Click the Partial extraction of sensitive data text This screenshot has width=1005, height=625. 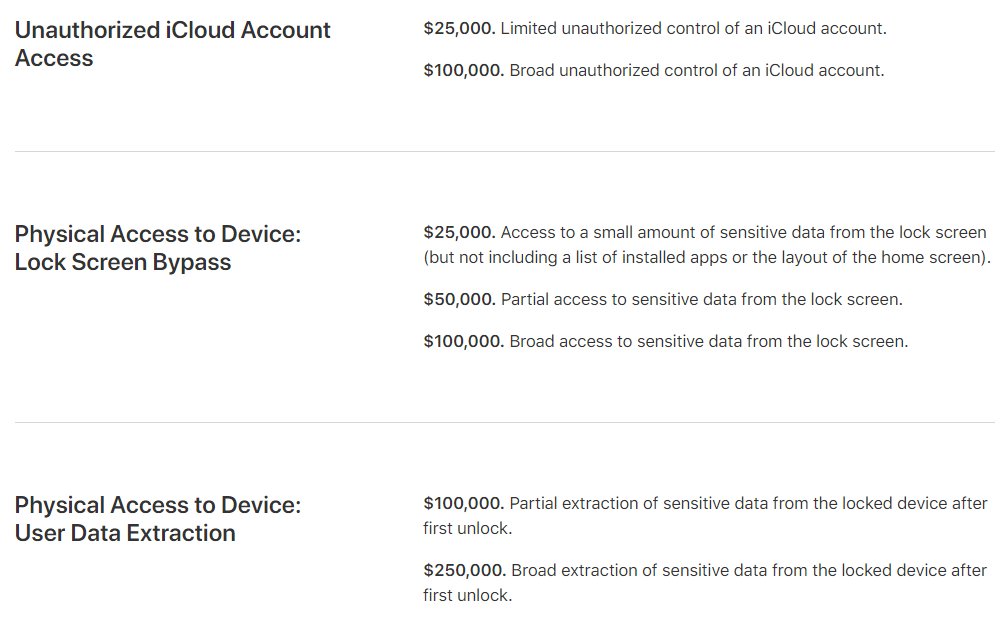tap(705, 516)
